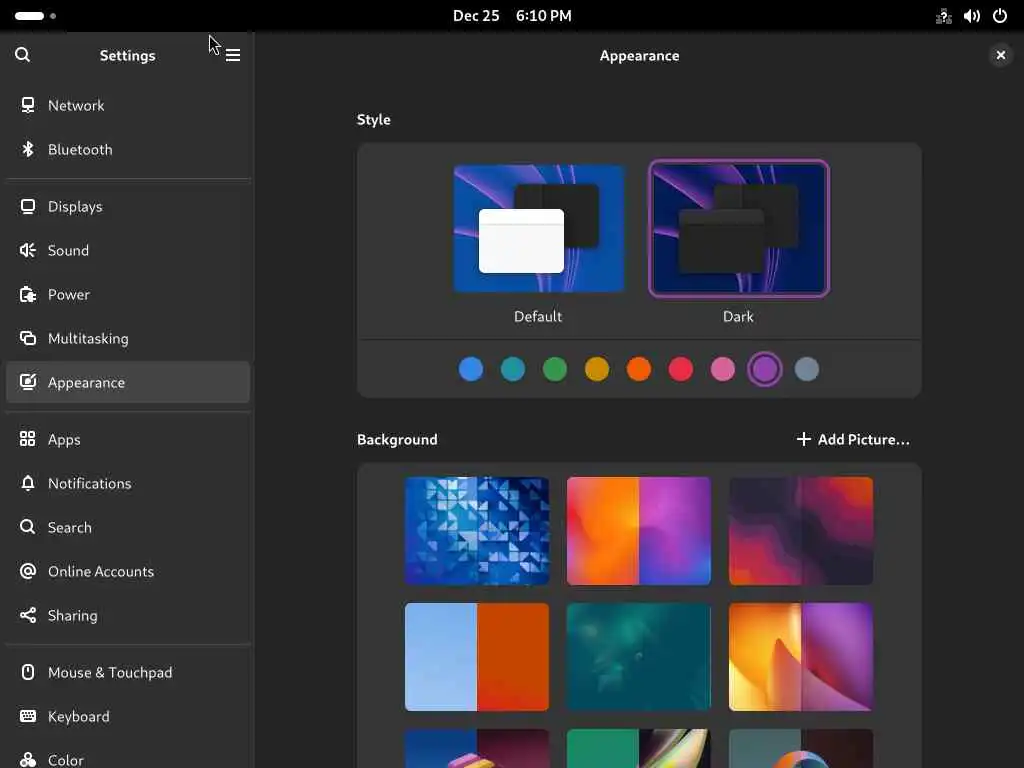Open Displays settings panel
The height and width of the screenshot is (768, 1024).
point(128,206)
